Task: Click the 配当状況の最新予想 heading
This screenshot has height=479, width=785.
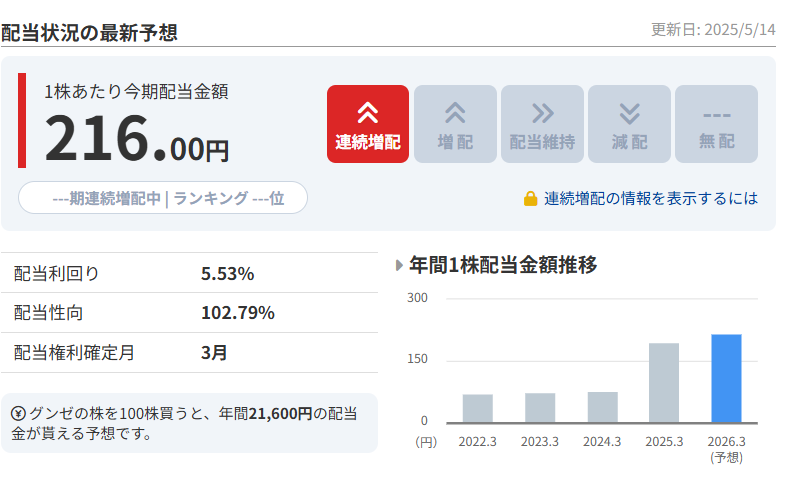Action: coord(90,32)
